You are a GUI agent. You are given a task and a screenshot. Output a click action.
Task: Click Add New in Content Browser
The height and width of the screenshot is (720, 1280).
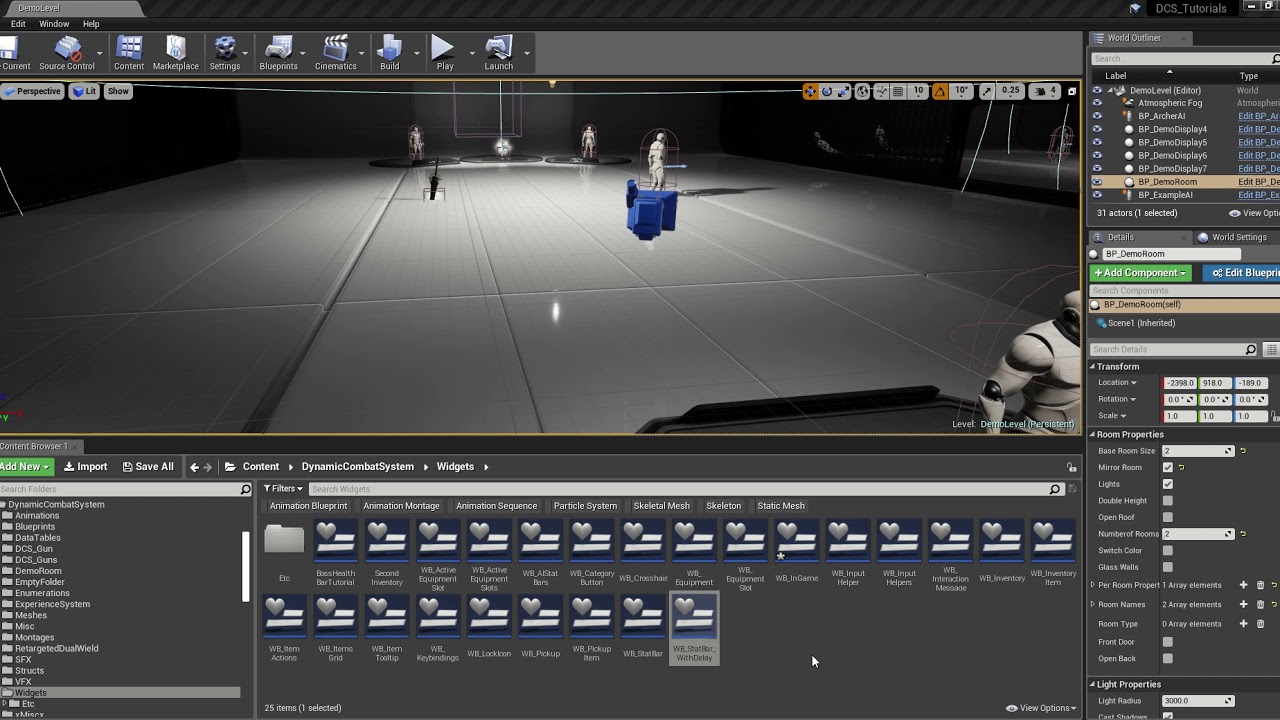(25, 467)
